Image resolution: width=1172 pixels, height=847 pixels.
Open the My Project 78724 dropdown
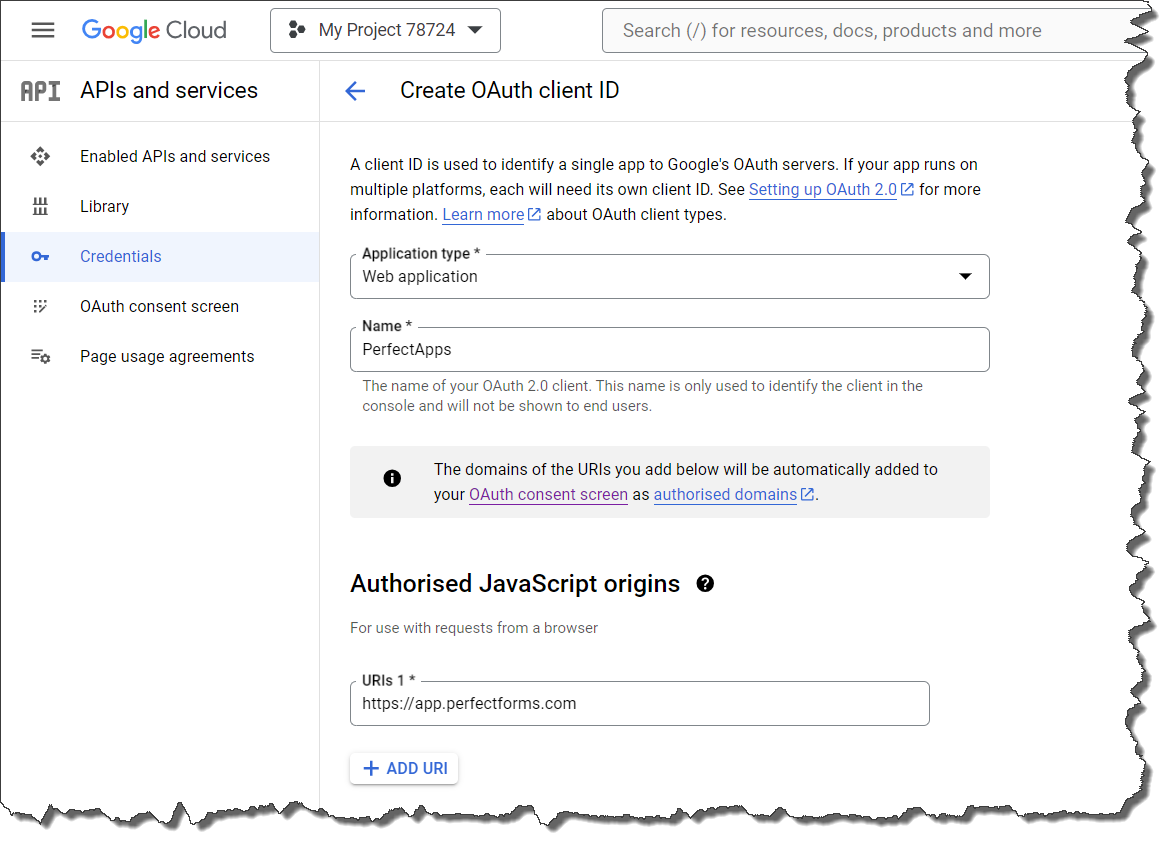(385, 31)
